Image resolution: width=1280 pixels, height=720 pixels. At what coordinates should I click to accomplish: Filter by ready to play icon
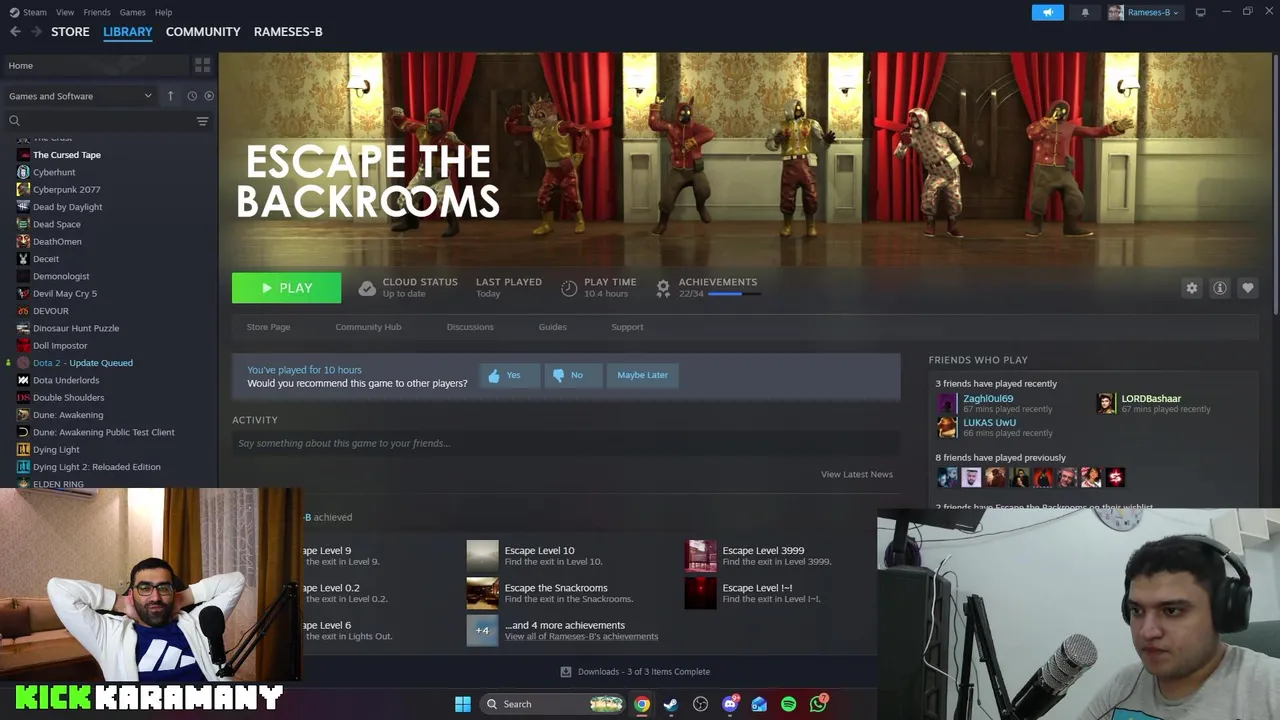[209, 96]
